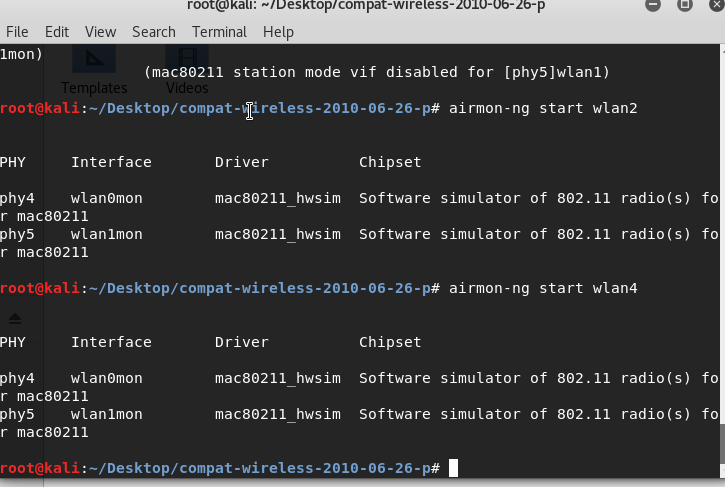The image size is (725, 487).
Task: Click the 'station mode vif disabled' message line
Action: tap(377, 72)
